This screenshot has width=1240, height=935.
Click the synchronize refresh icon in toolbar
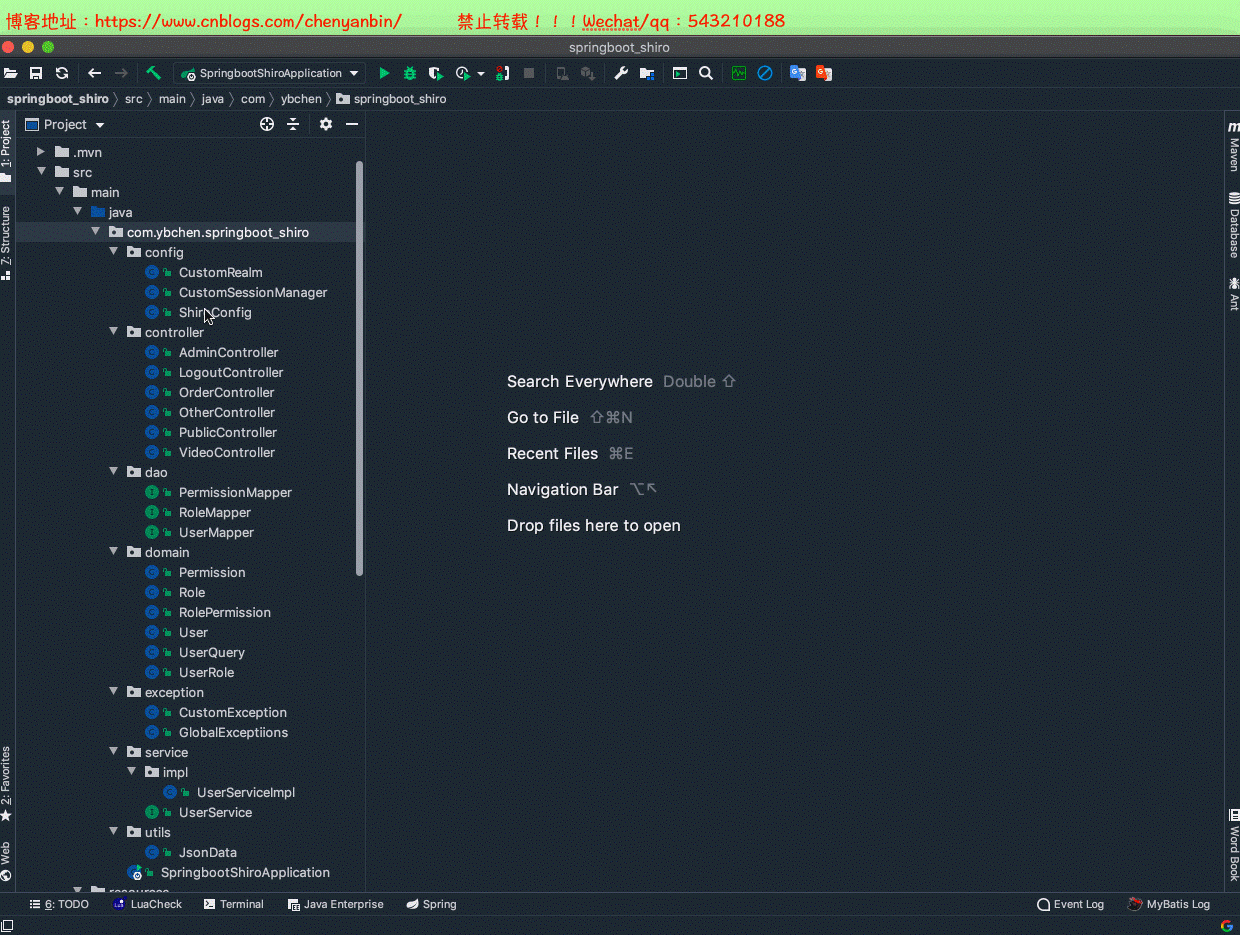tap(62, 73)
